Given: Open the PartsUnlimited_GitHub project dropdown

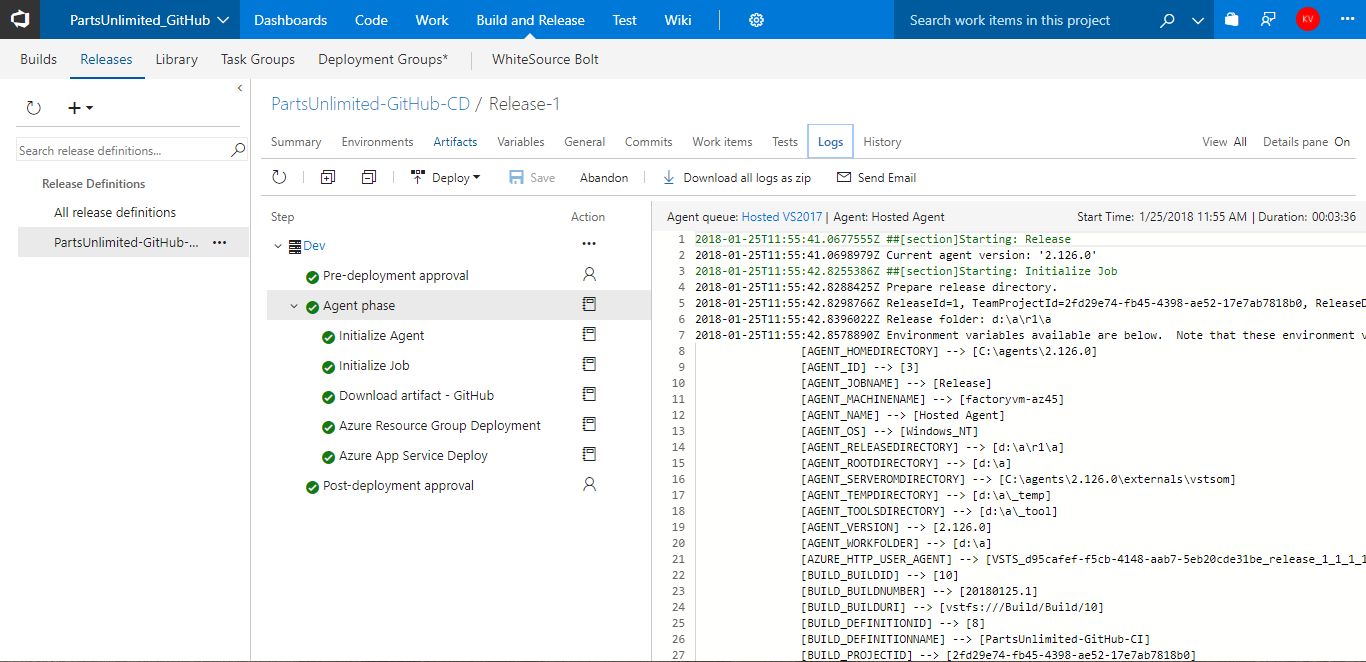Looking at the screenshot, I should pyautogui.click(x=149, y=20).
